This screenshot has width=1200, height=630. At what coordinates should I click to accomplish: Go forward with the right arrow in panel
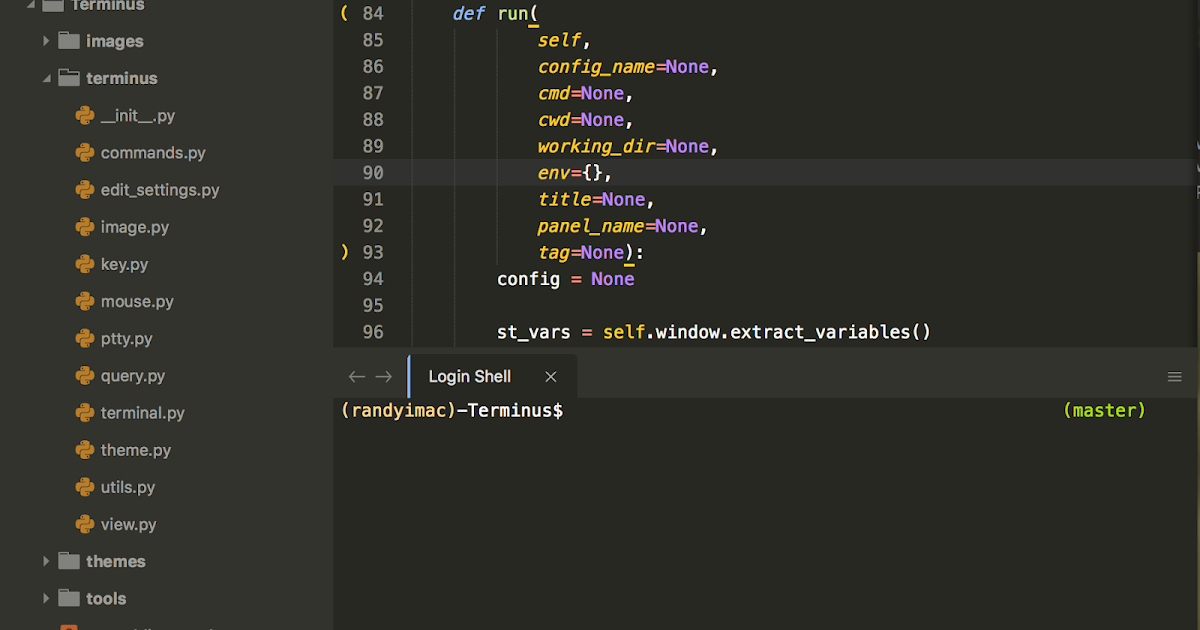[383, 377]
